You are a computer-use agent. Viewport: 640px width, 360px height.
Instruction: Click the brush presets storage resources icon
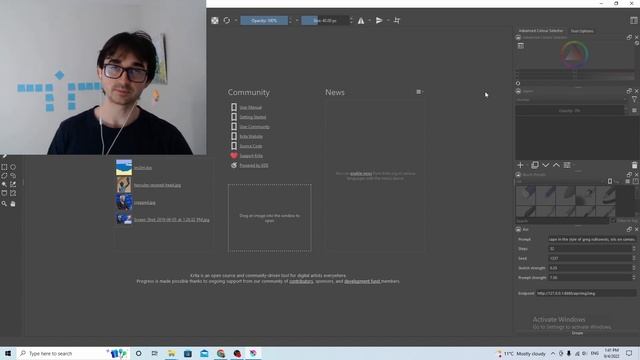(636, 181)
